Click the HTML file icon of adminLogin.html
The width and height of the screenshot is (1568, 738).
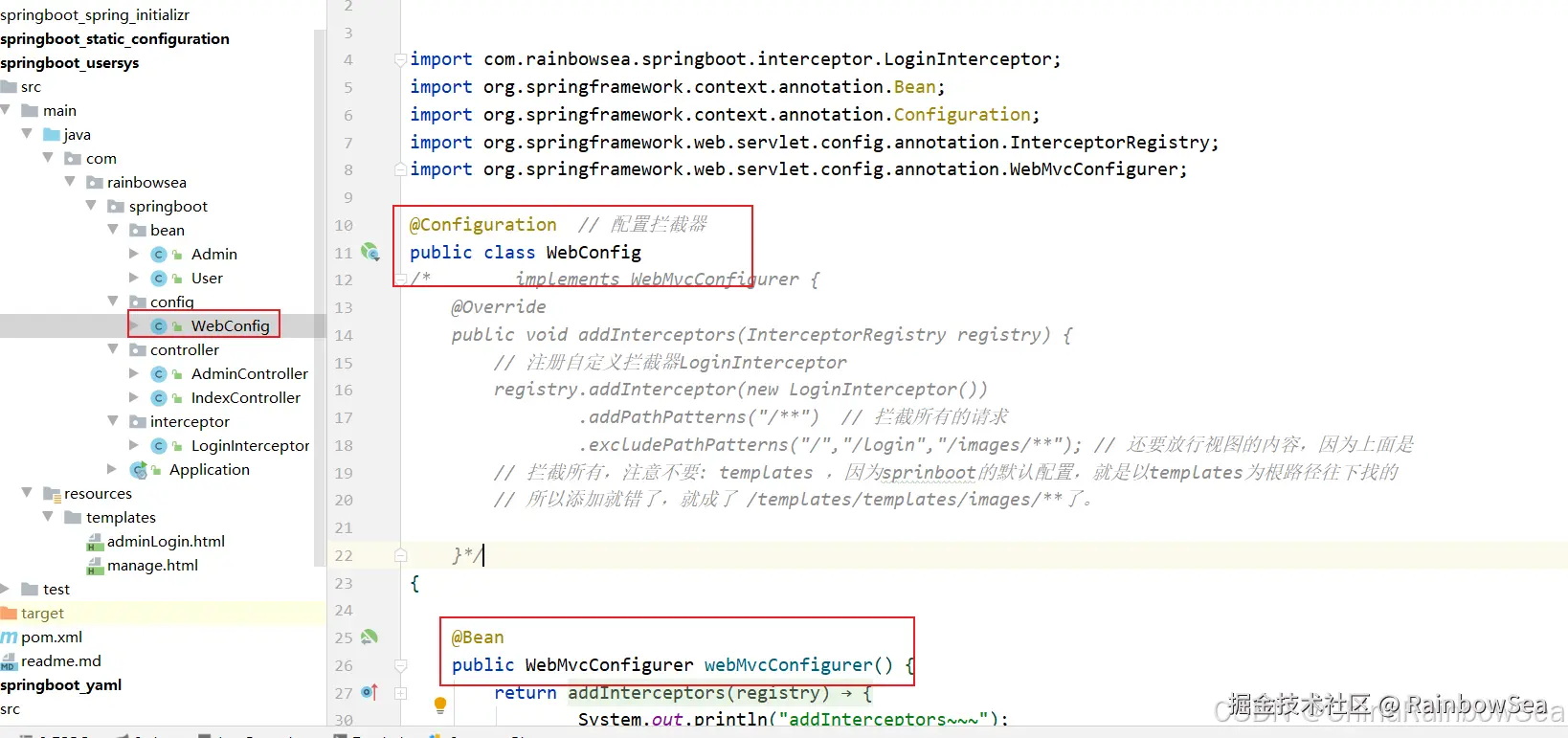[x=95, y=542]
